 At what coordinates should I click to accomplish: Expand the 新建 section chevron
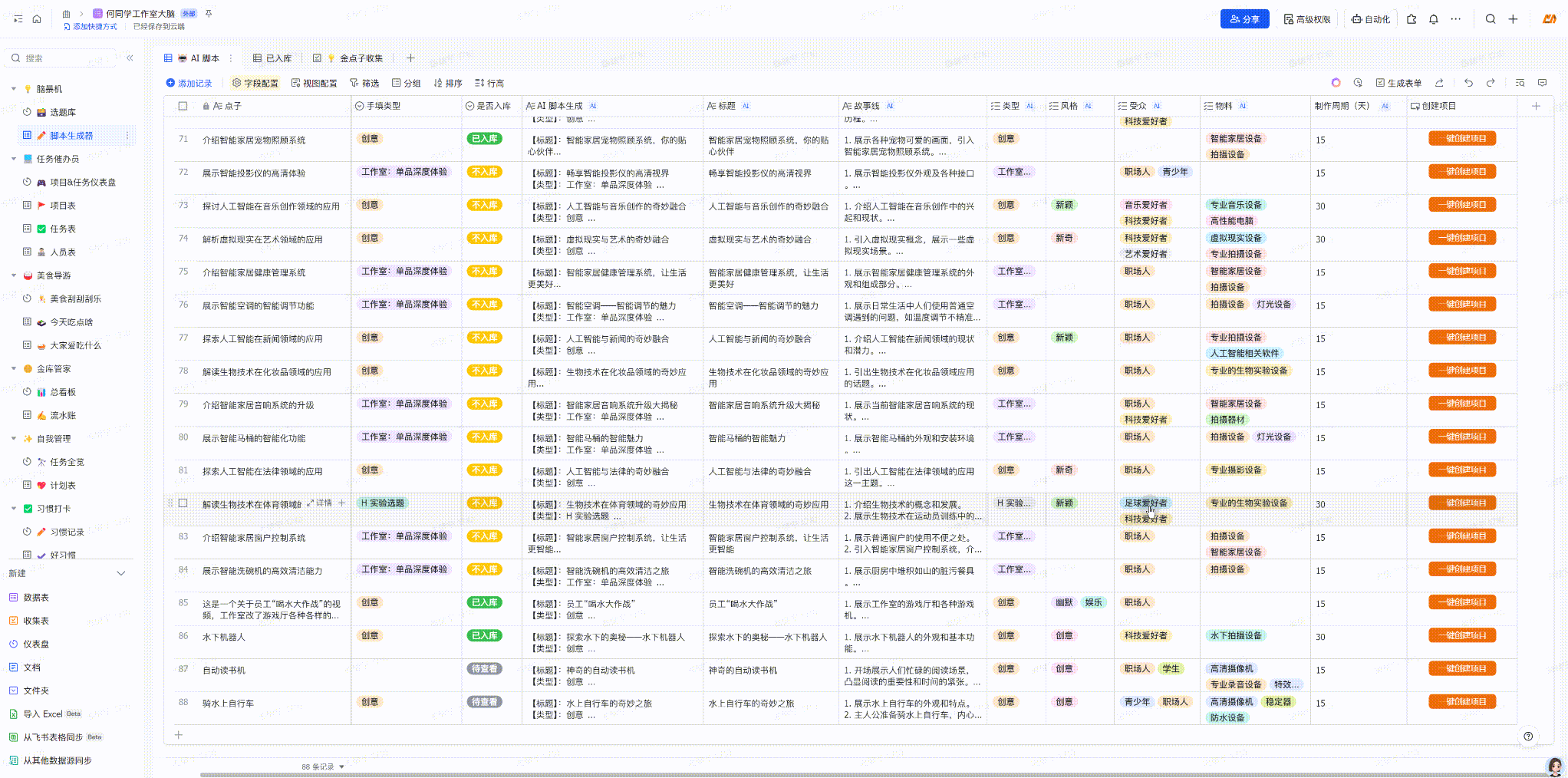120,573
